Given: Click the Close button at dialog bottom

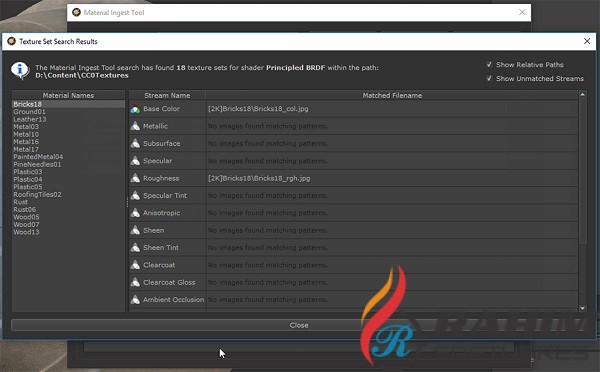Looking at the screenshot, I should [299, 325].
